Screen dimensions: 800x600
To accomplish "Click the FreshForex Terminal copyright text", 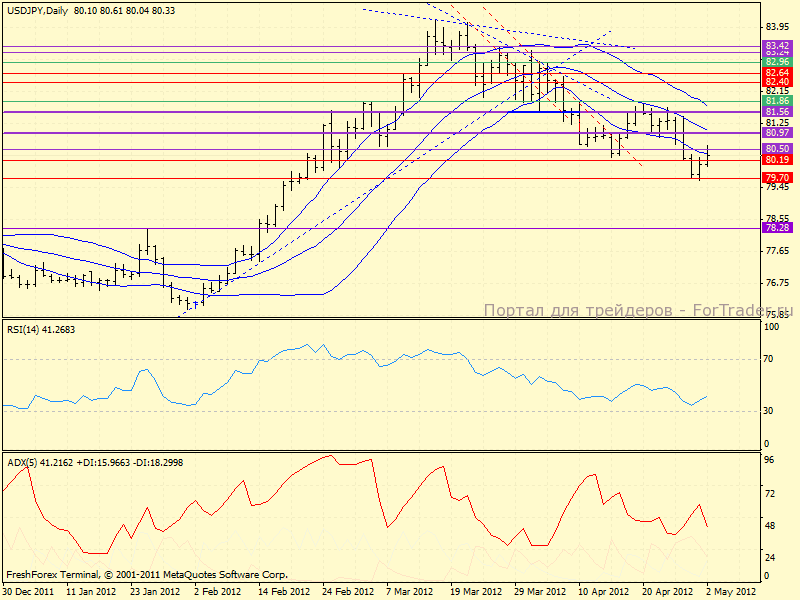I will click(x=147, y=575).
